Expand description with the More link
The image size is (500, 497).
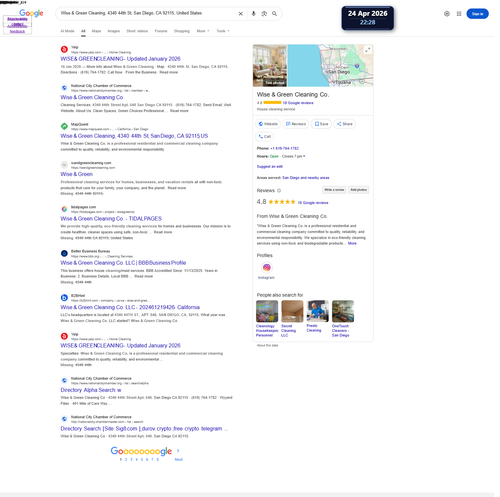[352, 243]
